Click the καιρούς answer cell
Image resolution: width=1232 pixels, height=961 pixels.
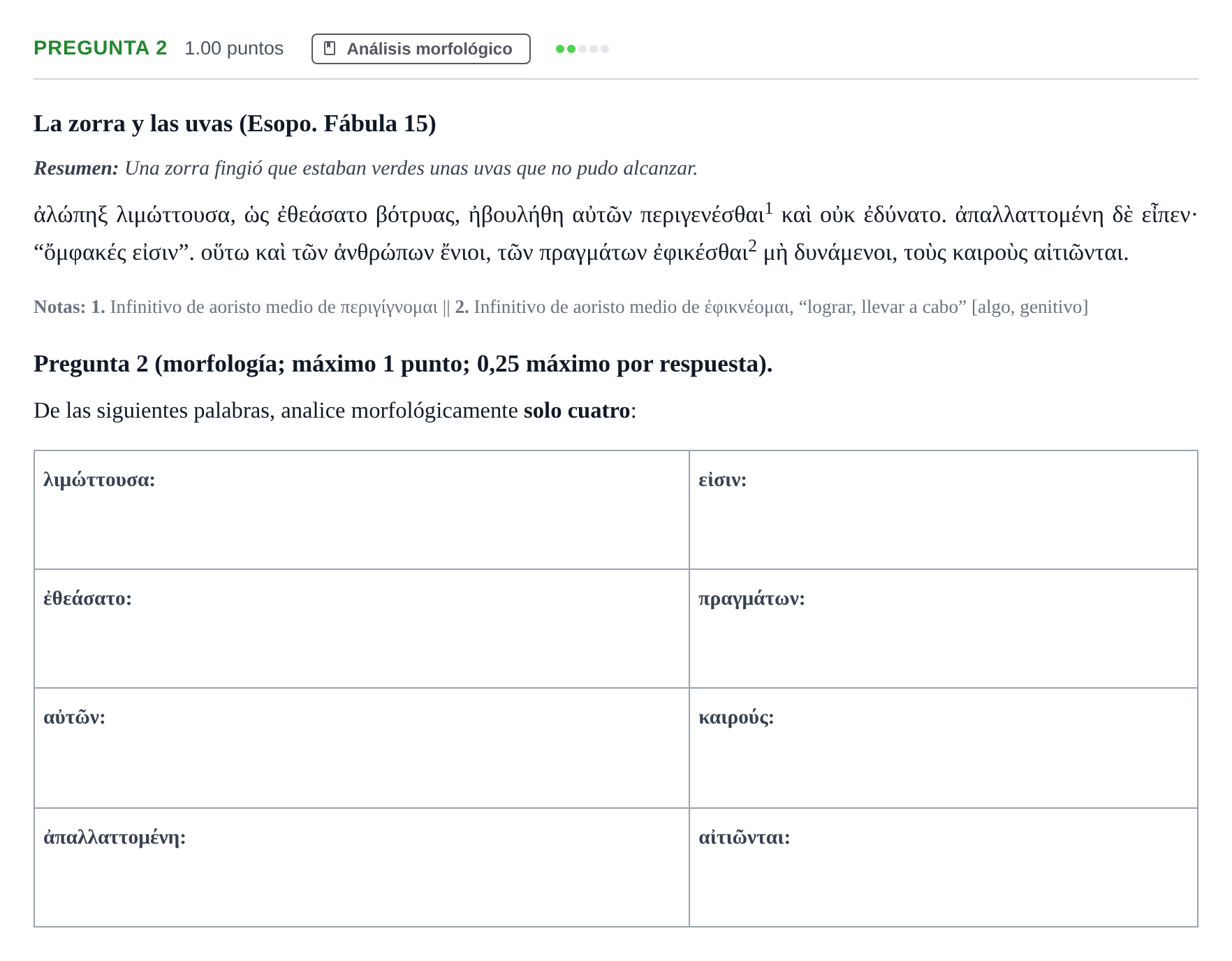point(944,748)
